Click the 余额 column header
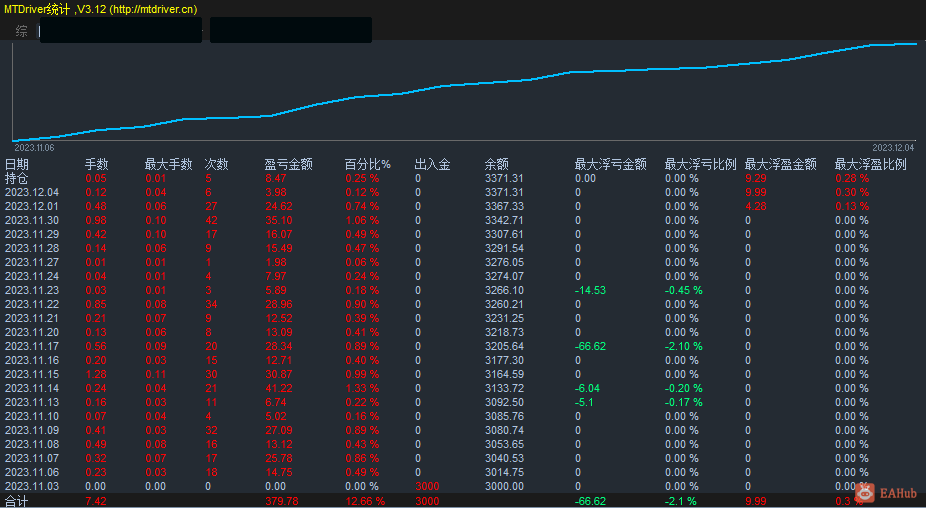Image resolution: width=926 pixels, height=508 pixels. [x=497, y=164]
